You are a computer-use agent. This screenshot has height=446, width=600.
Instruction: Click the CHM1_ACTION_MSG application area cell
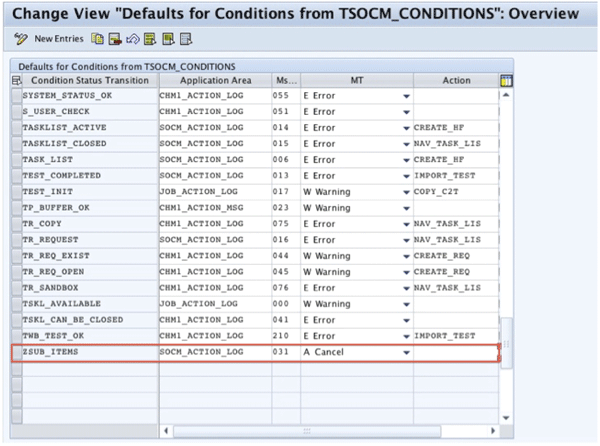(215, 208)
